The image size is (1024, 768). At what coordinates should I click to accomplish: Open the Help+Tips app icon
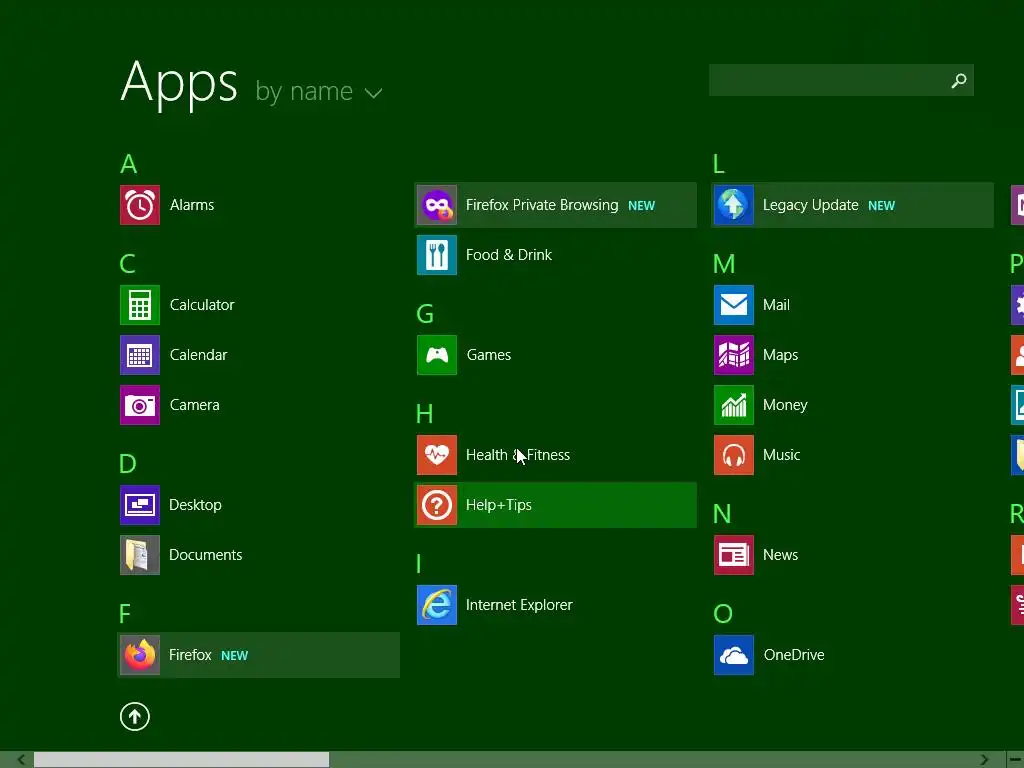[437, 505]
